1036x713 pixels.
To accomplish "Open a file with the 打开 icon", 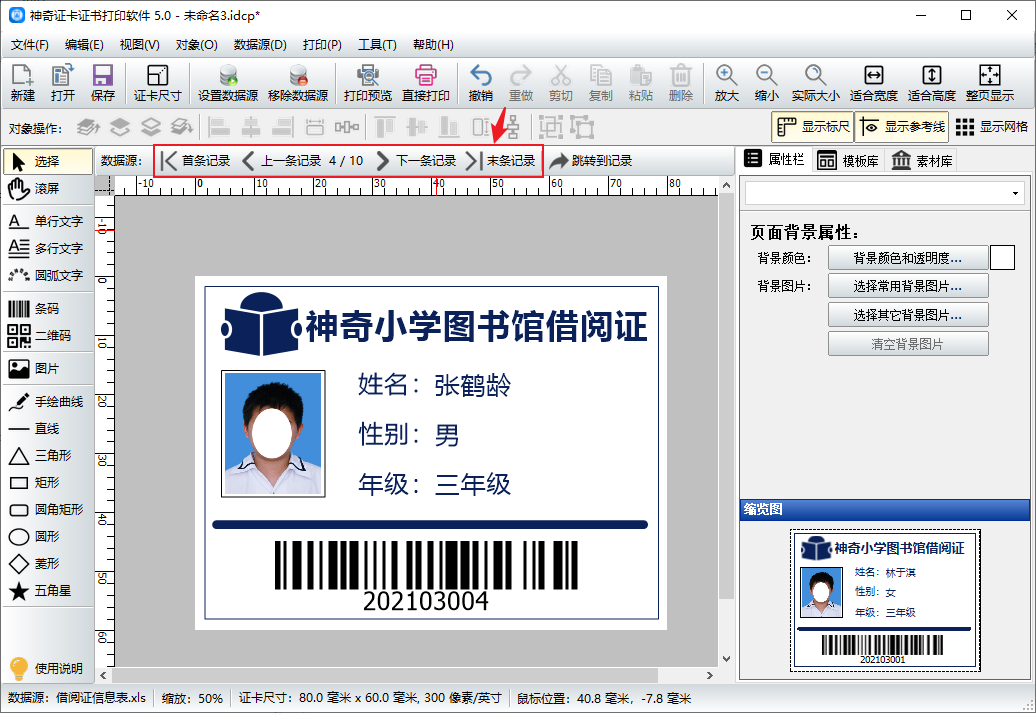I will (x=63, y=83).
